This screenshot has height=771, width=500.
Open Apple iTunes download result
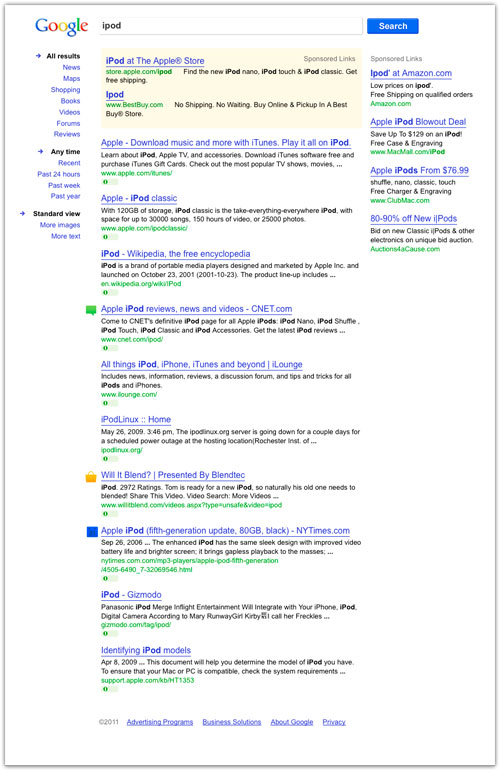click(x=226, y=143)
